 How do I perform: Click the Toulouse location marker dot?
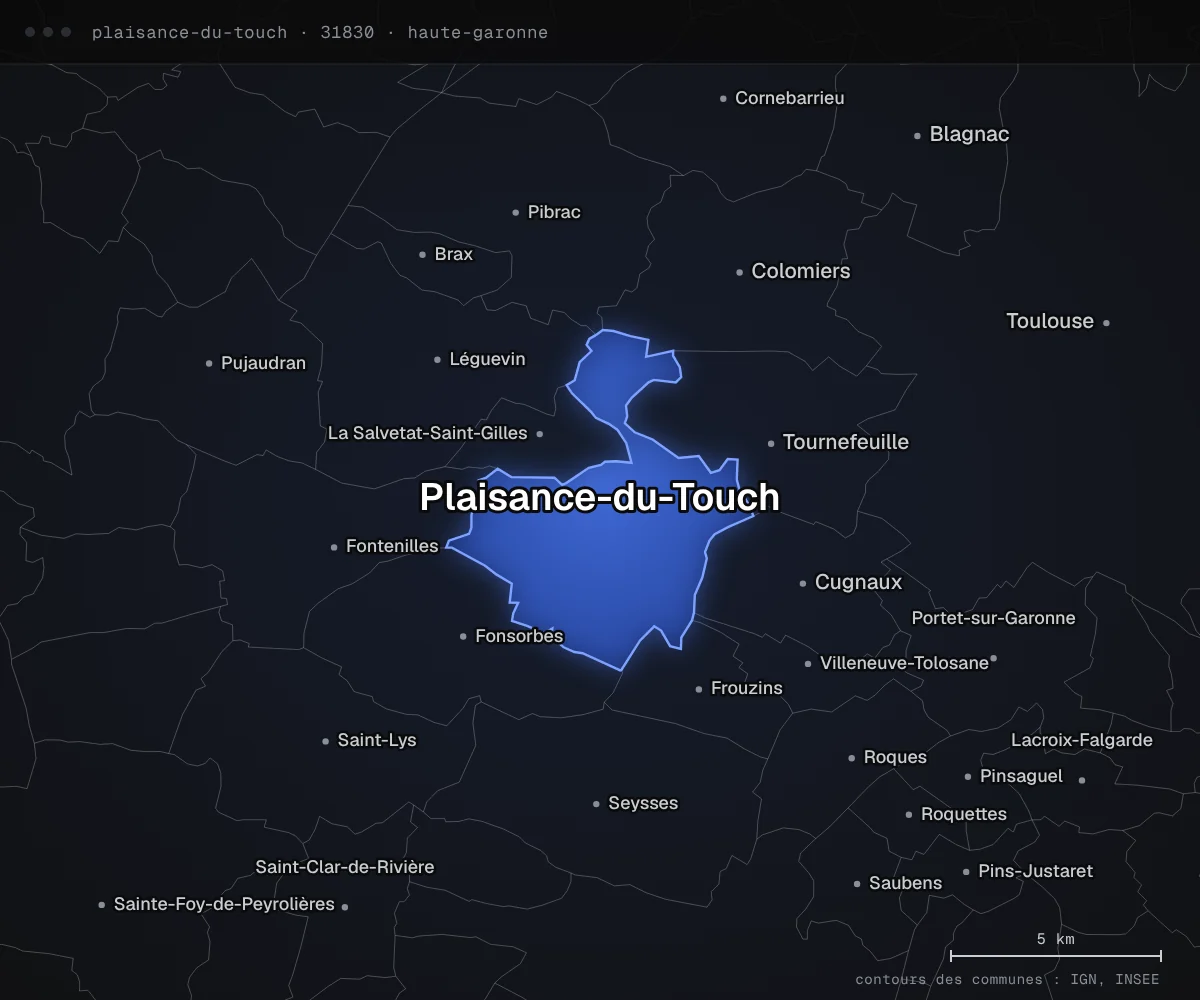[x=1106, y=322]
